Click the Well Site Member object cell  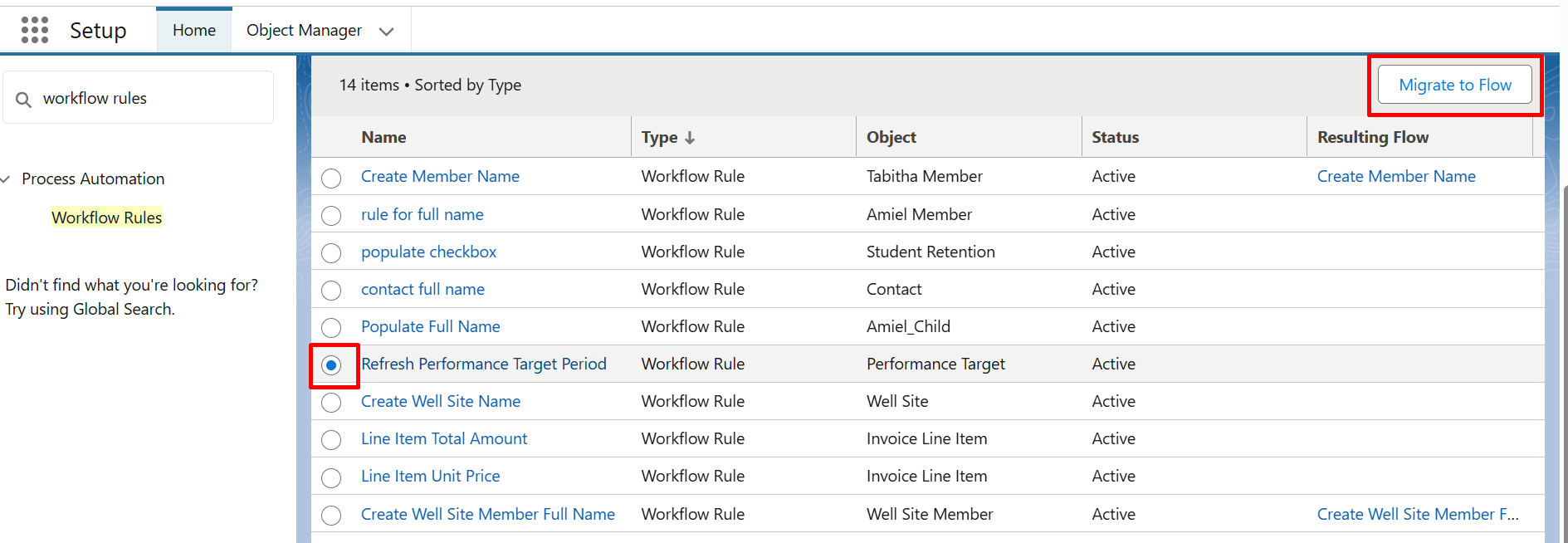tap(930, 514)
